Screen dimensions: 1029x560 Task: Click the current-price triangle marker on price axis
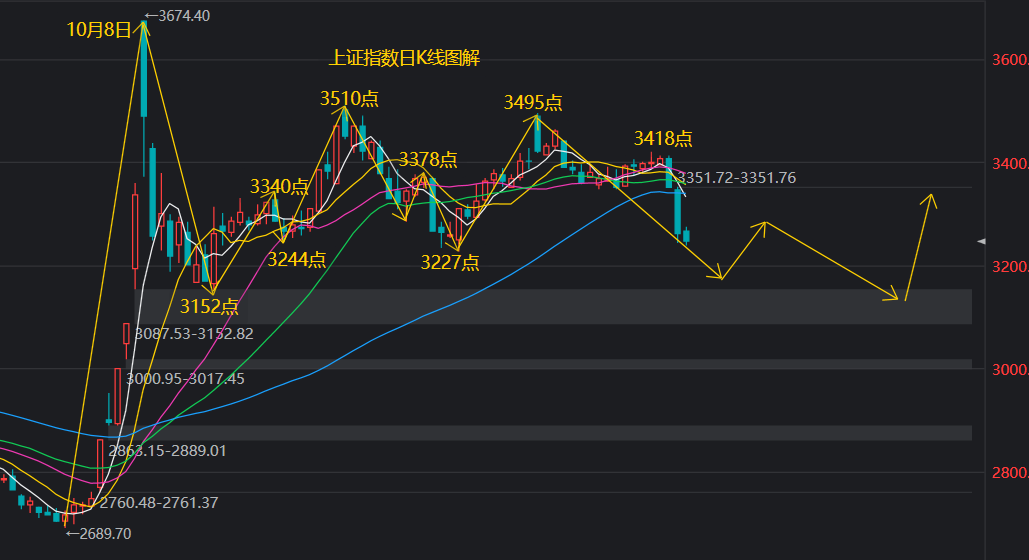tap(982, 242)
